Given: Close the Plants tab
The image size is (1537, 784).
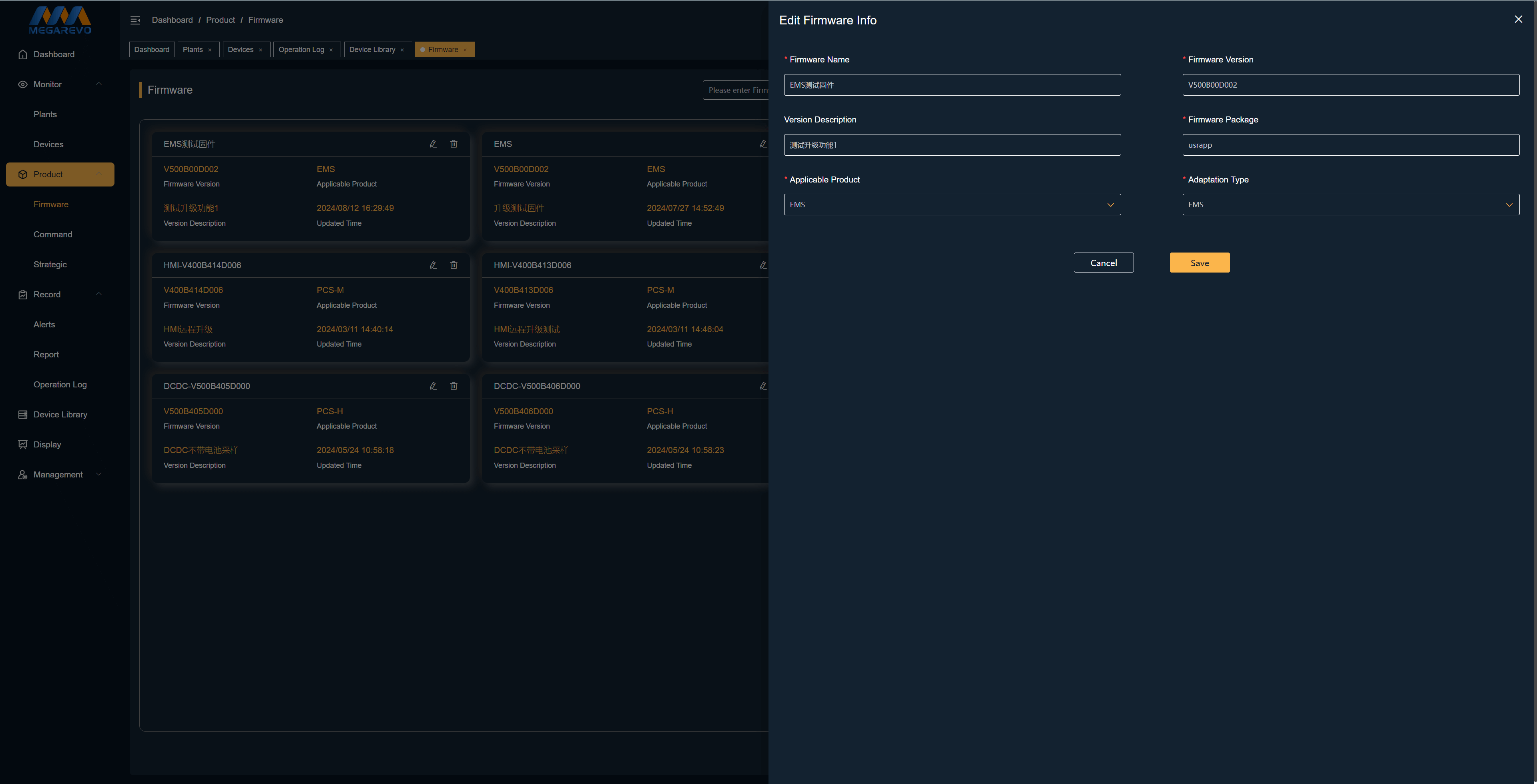Looking at the screenshot, I should tap(209, 50).
